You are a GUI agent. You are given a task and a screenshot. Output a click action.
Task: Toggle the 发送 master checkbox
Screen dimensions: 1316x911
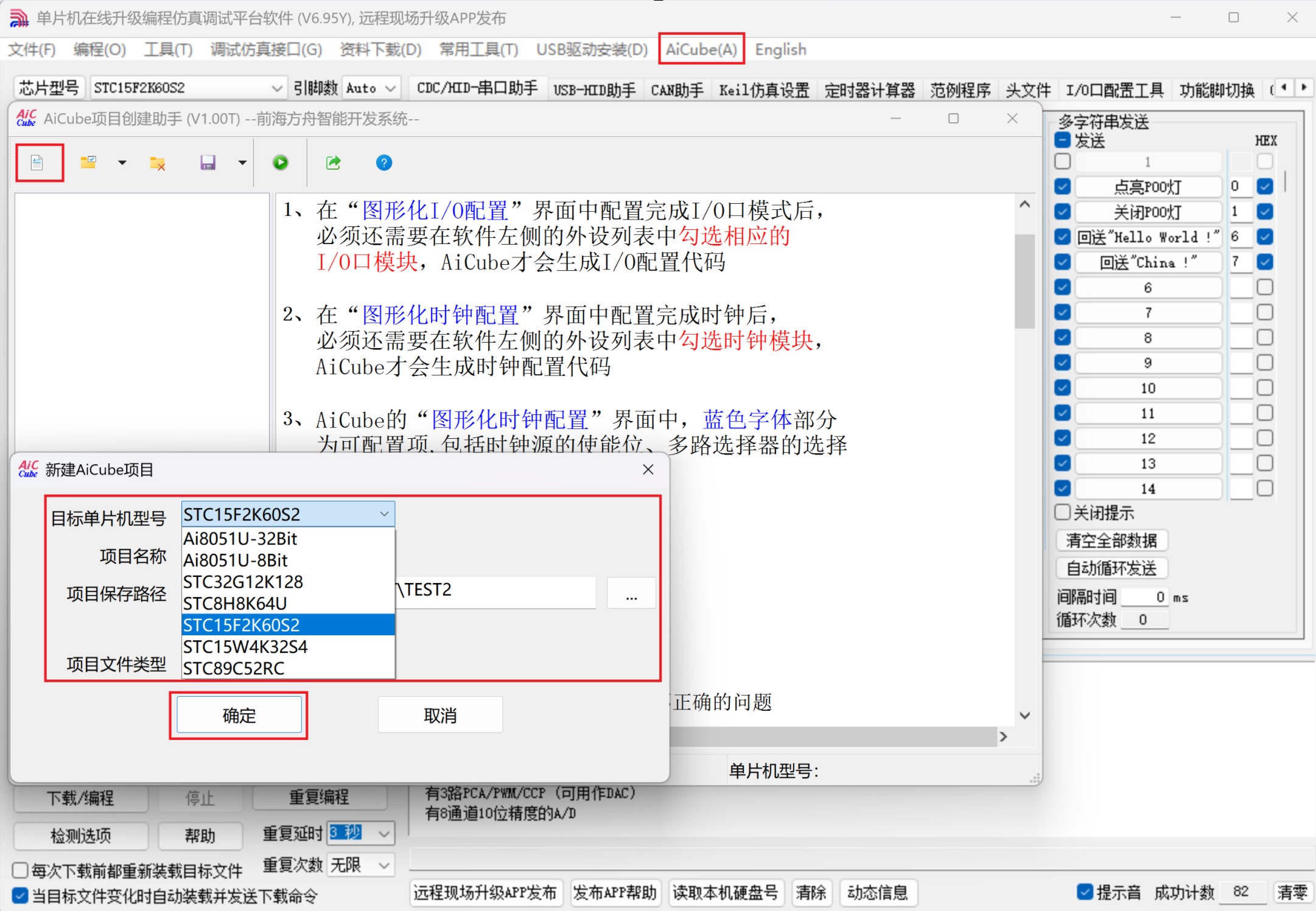1063,141
